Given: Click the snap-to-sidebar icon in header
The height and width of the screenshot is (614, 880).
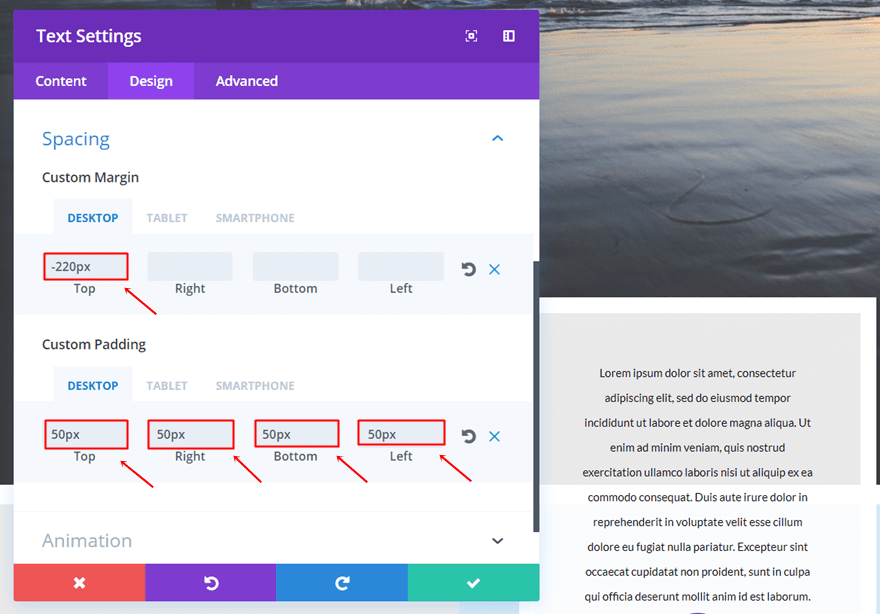Looking at the screenshot, I should pos(509,36).
